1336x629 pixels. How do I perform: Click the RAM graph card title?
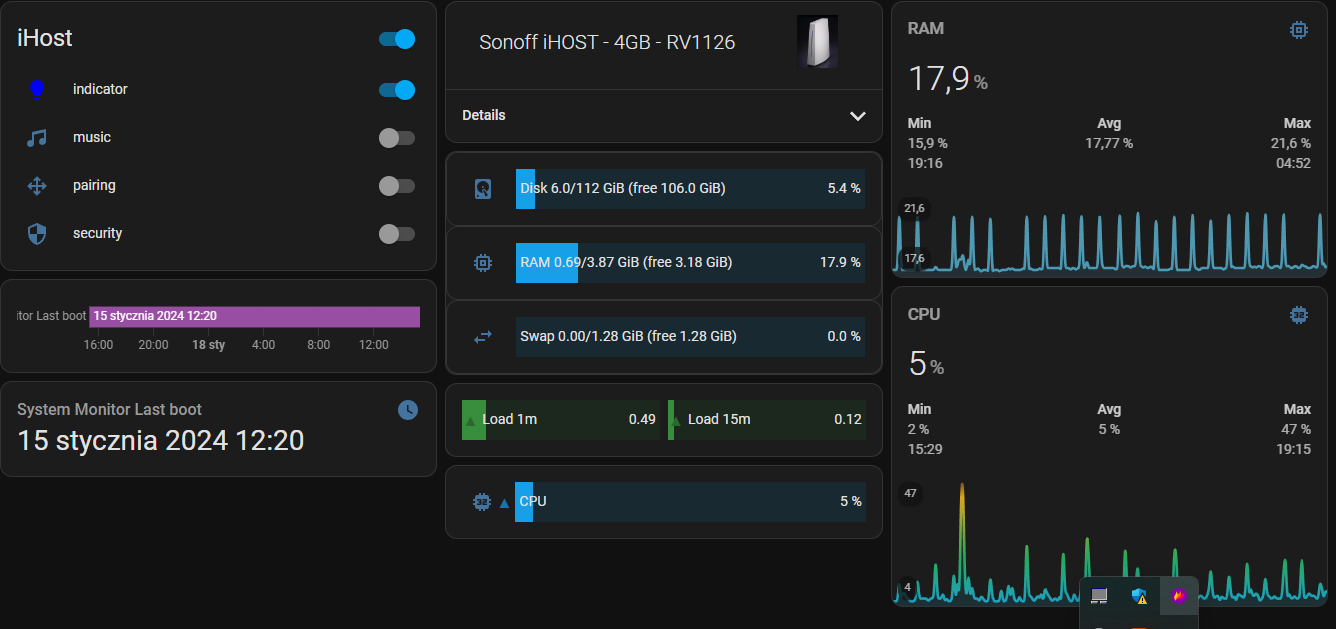(926, 29)
